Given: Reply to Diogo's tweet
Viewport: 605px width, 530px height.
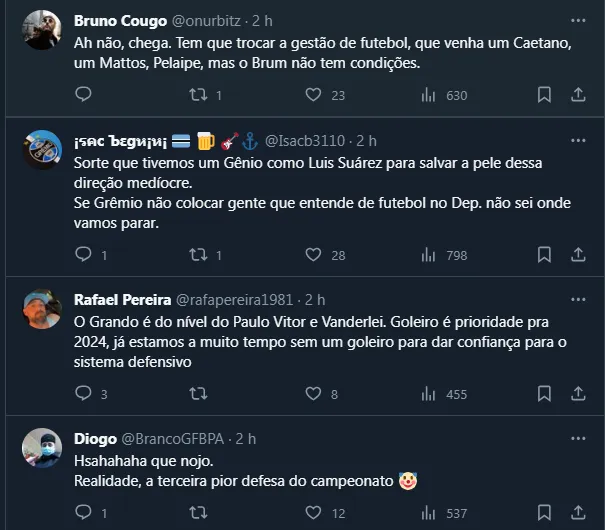Looking at the screenshot, I should coord(84,513).
